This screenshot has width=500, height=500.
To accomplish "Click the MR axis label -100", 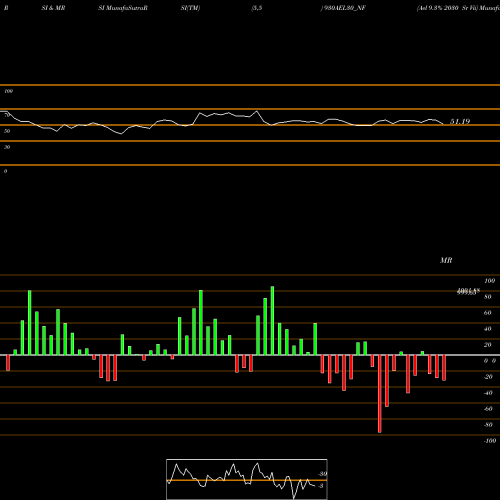I will tap(490, 441).
